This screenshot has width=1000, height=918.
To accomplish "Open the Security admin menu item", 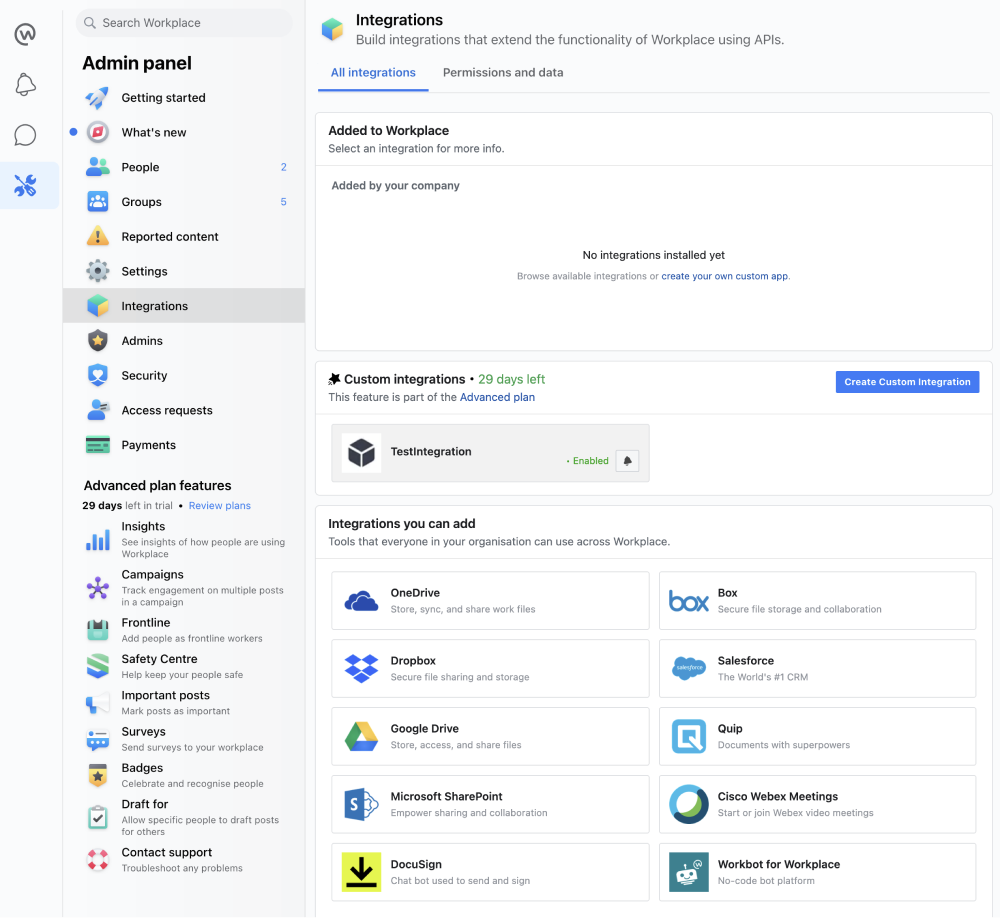I will (x=145, y=376).
